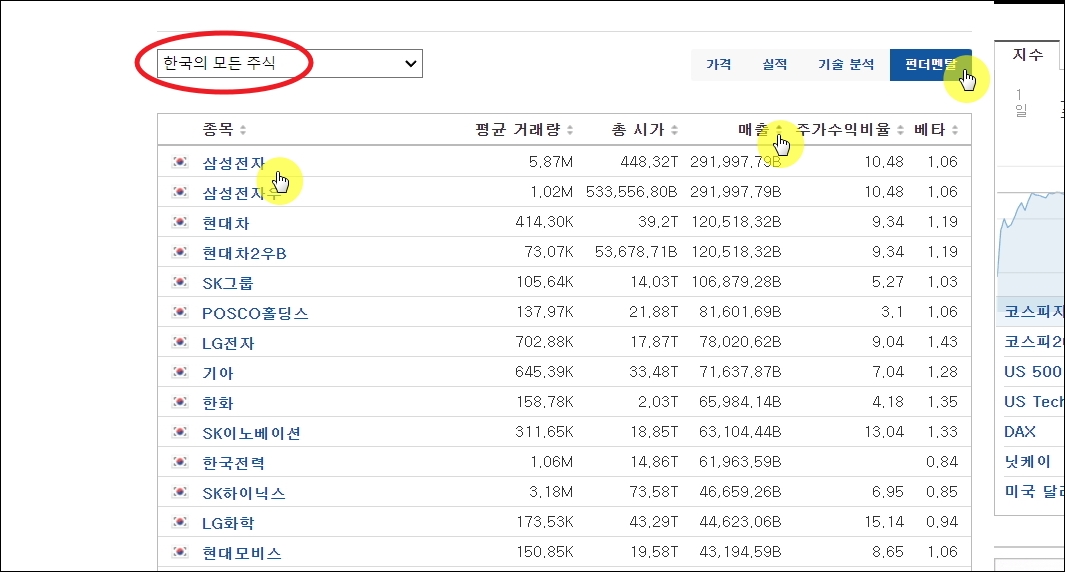Open the 한국의 모든 주식 dropdown
The image size is (1065, 572).
coord(290,63)
